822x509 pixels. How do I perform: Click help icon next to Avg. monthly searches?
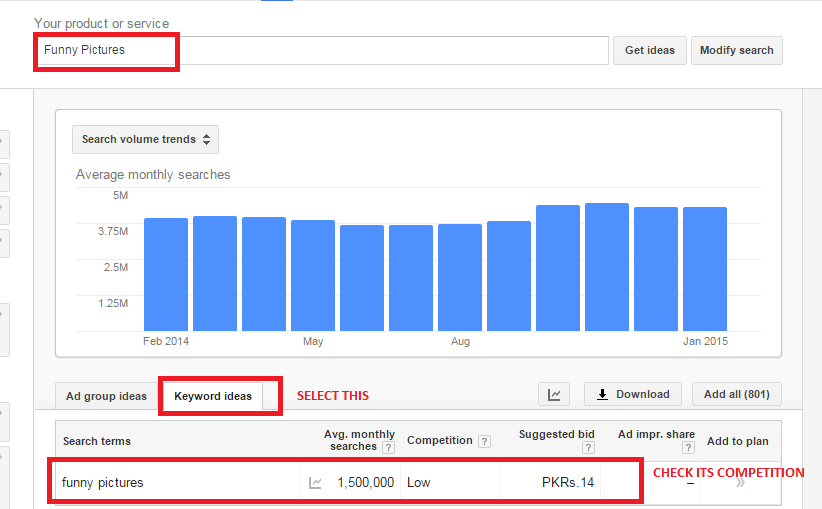tap(388, 448)
